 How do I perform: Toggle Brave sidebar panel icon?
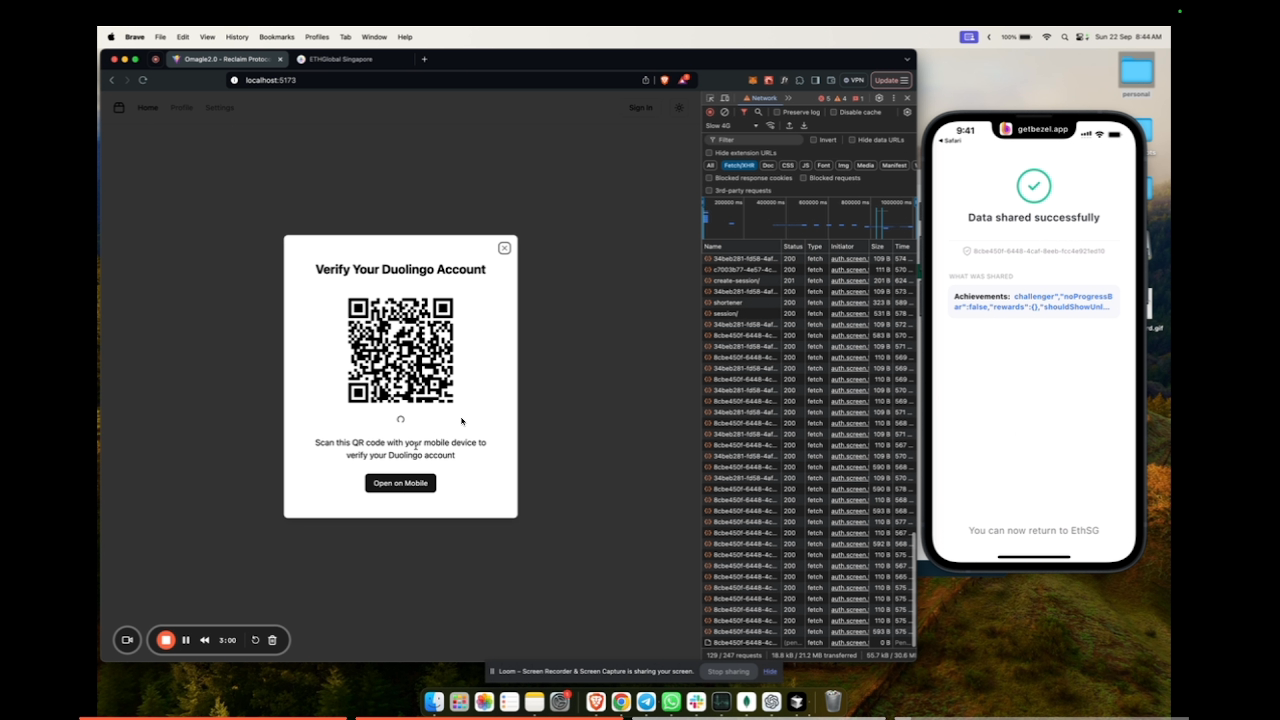click(x=815, y=80)
